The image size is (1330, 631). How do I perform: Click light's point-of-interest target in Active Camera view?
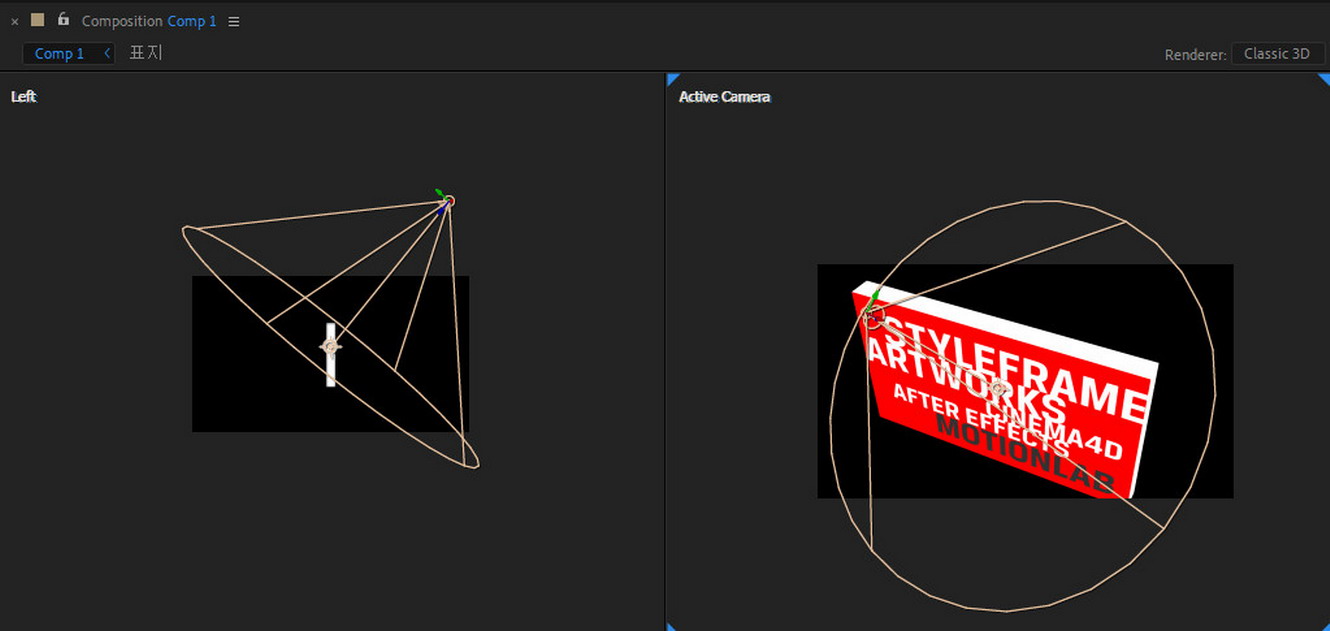pos(998,388)
